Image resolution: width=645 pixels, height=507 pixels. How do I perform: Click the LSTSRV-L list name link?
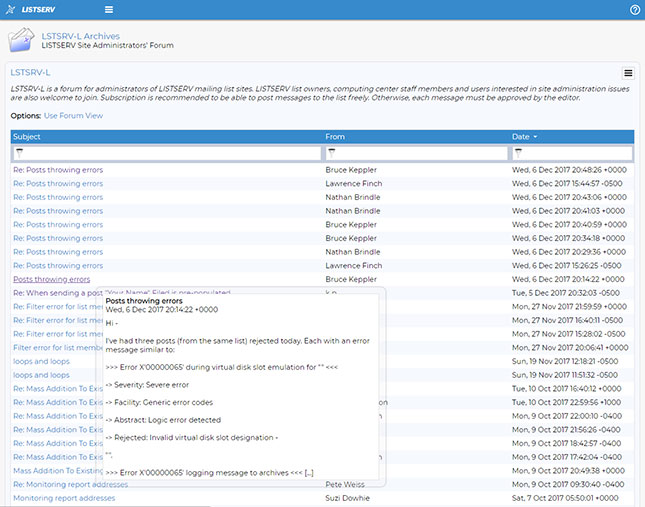30,72
